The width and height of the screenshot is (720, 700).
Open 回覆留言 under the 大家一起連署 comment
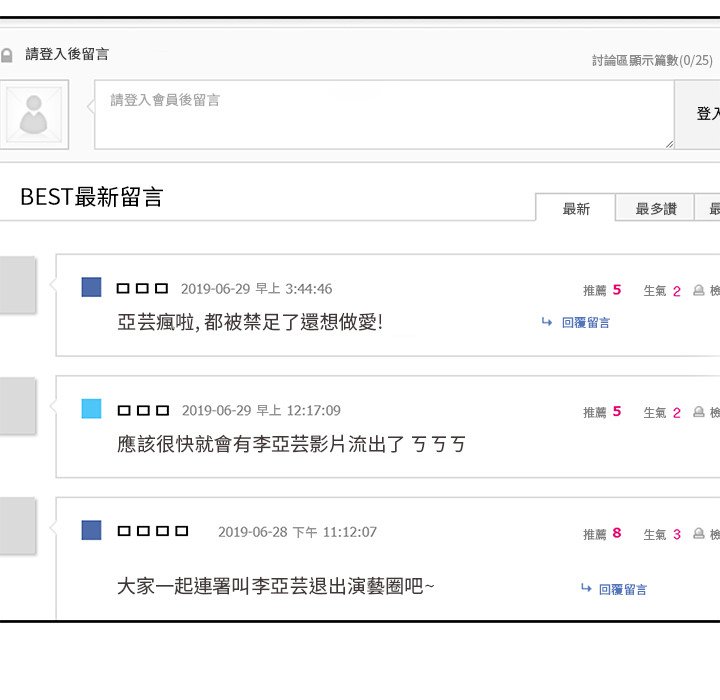[622, 590]
